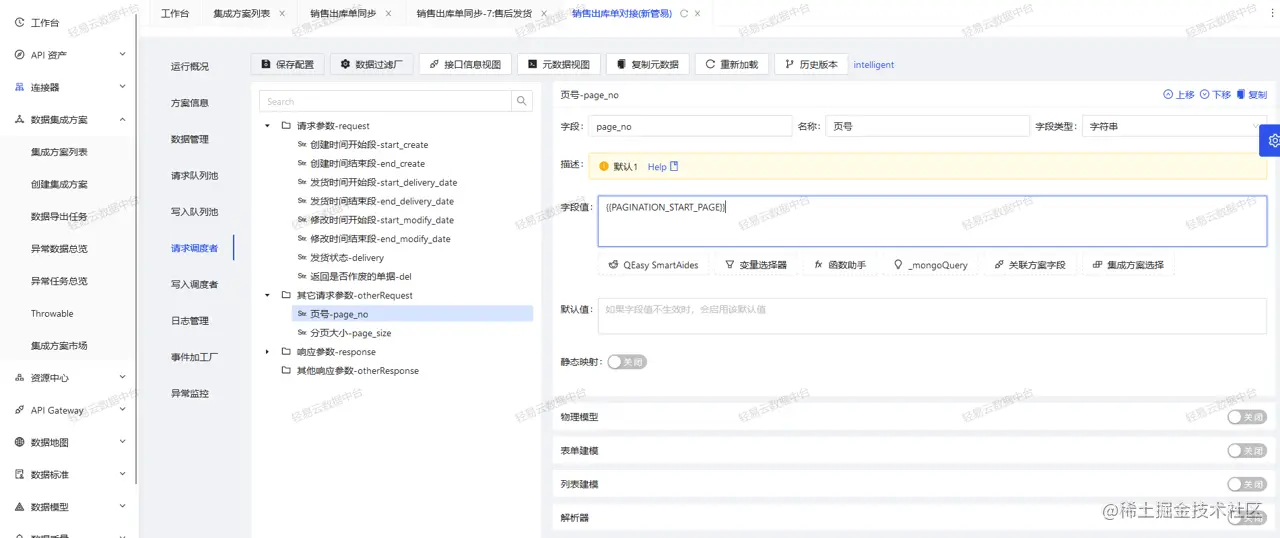Click the 元数据视图 button
This screenshot has width=1280, height=538.
click(559, 64)
